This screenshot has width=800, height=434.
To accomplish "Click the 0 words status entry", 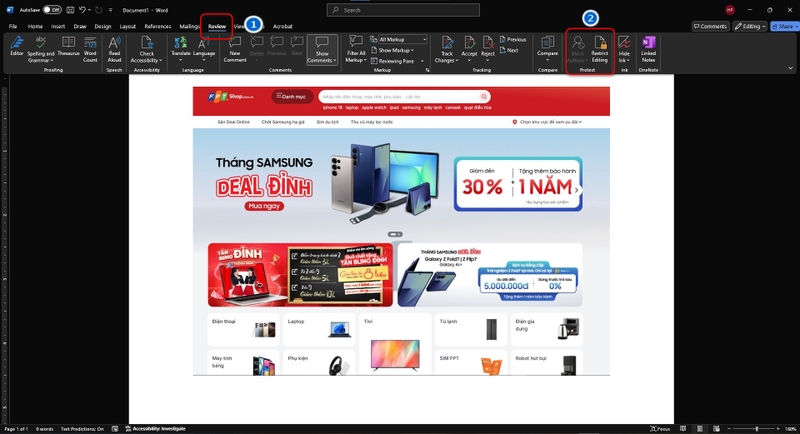I will (x=44, y=429).
